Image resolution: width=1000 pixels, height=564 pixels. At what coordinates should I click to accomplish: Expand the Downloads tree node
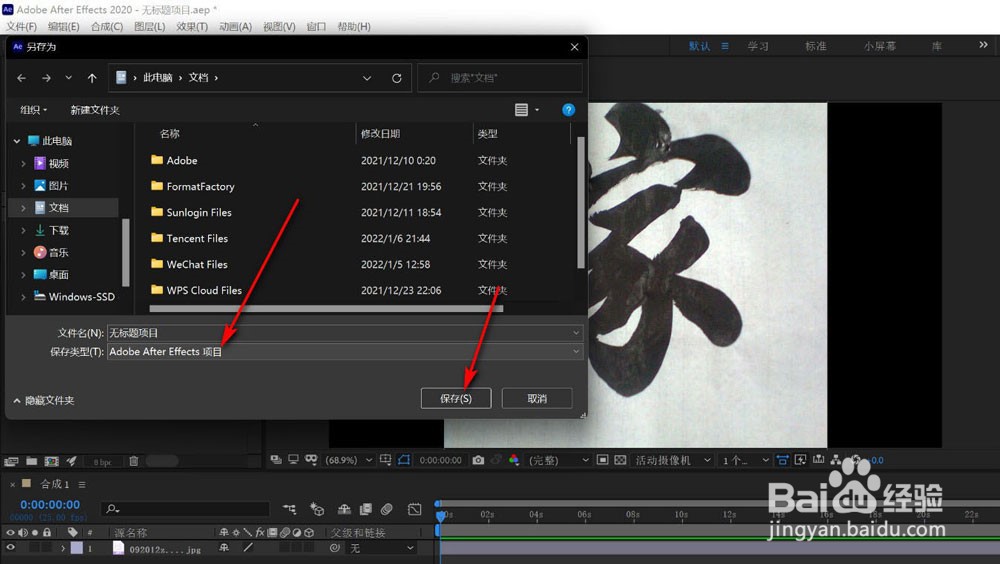pyautogui.click(x=24, y=230)
